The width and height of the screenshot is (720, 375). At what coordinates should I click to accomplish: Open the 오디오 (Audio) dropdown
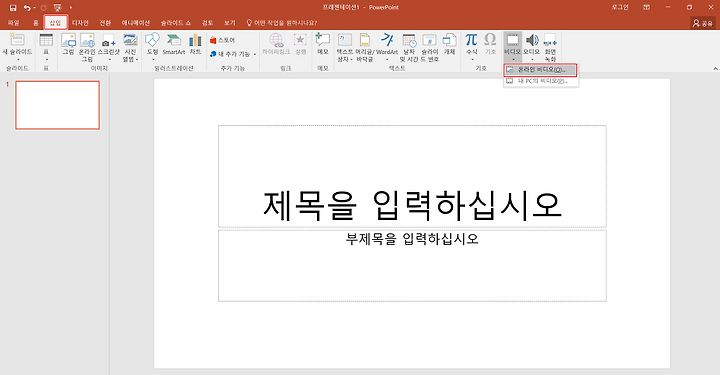click(x=531, y=47)
